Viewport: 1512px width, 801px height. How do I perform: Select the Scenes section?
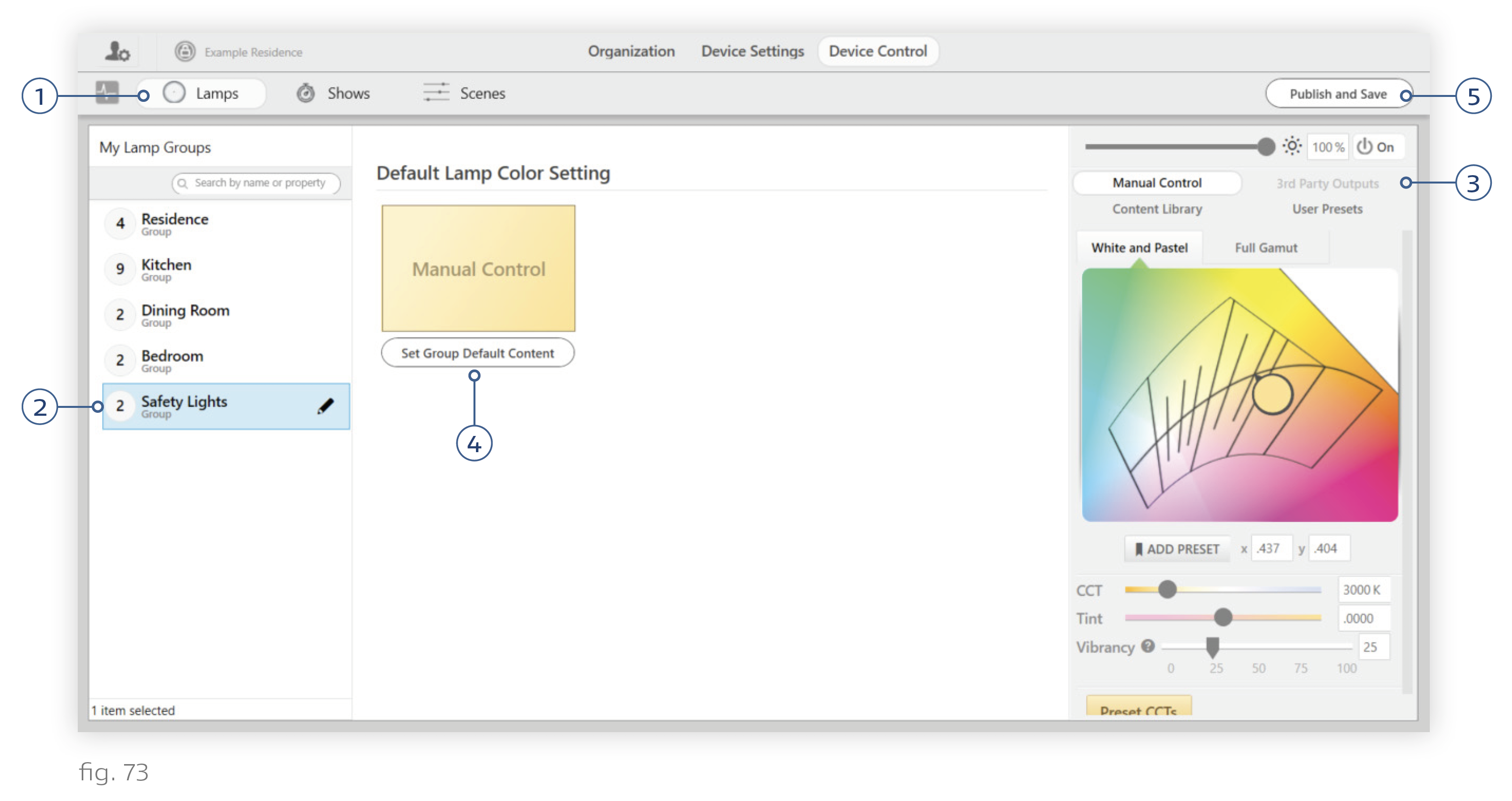(x=464, y=92)
